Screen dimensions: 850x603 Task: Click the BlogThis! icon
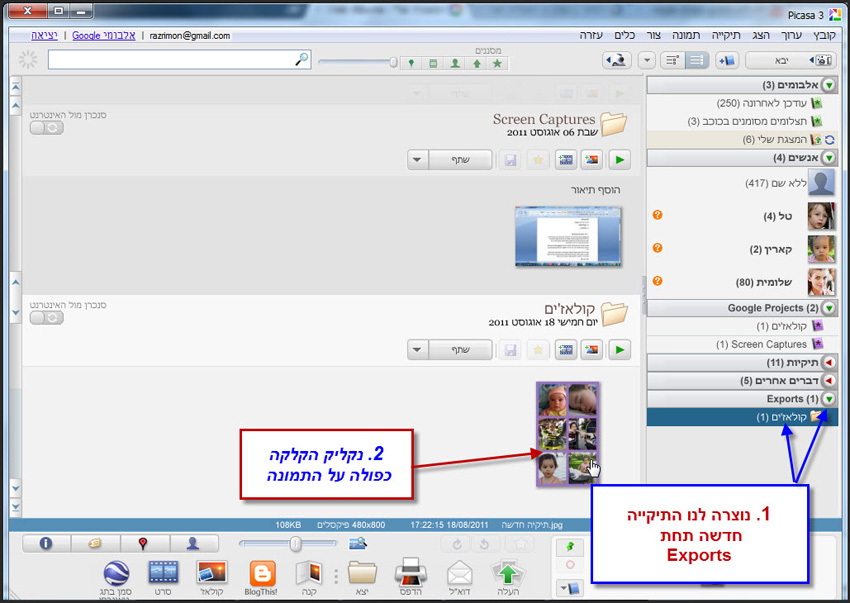click(261, 578)
